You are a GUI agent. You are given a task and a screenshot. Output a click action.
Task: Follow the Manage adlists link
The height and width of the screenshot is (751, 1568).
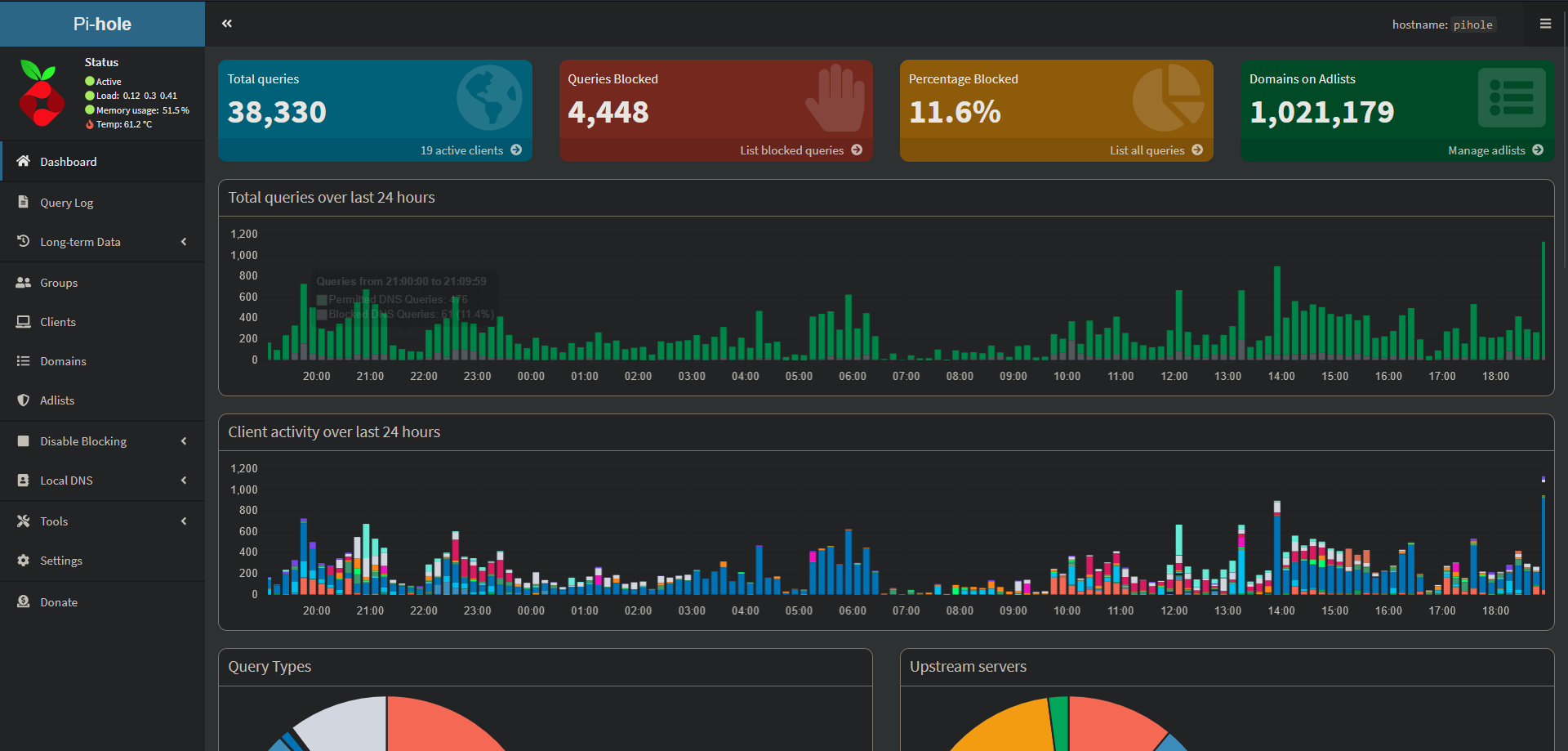point(1397,150)
